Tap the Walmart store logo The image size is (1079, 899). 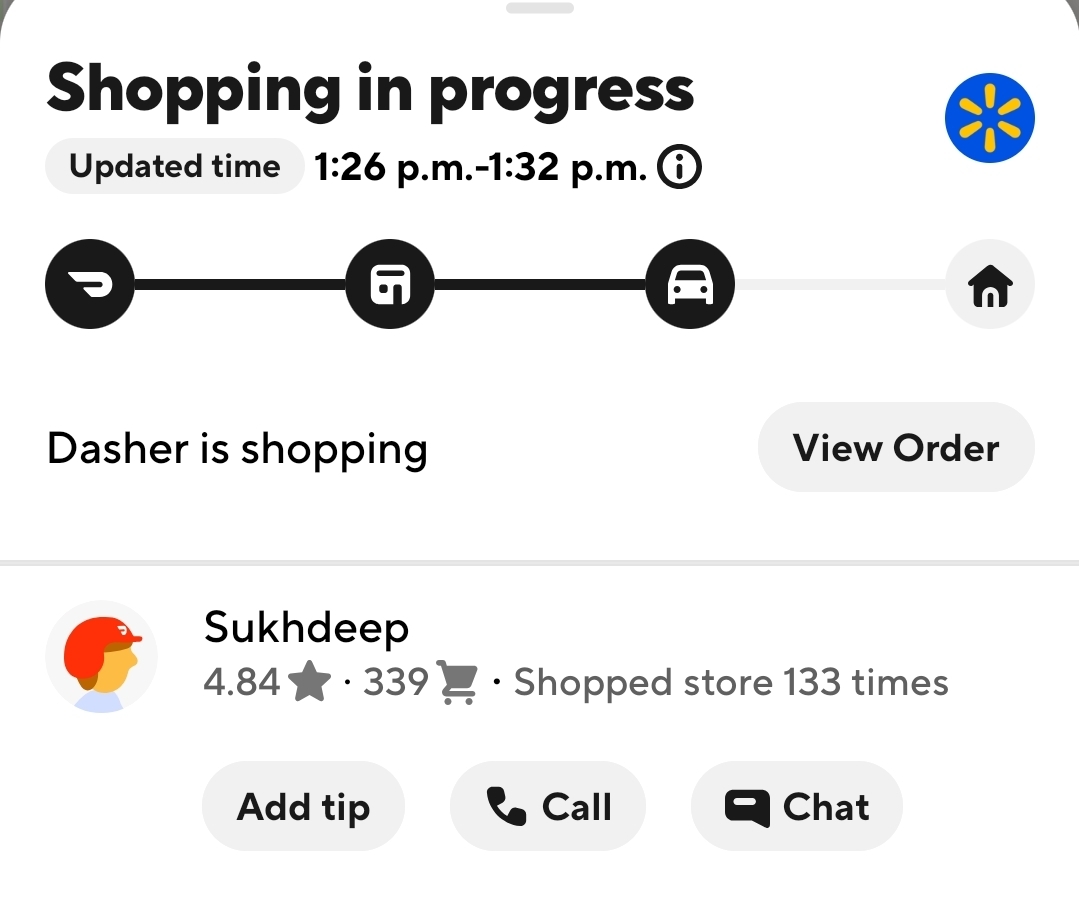click(x=990, y=118)
